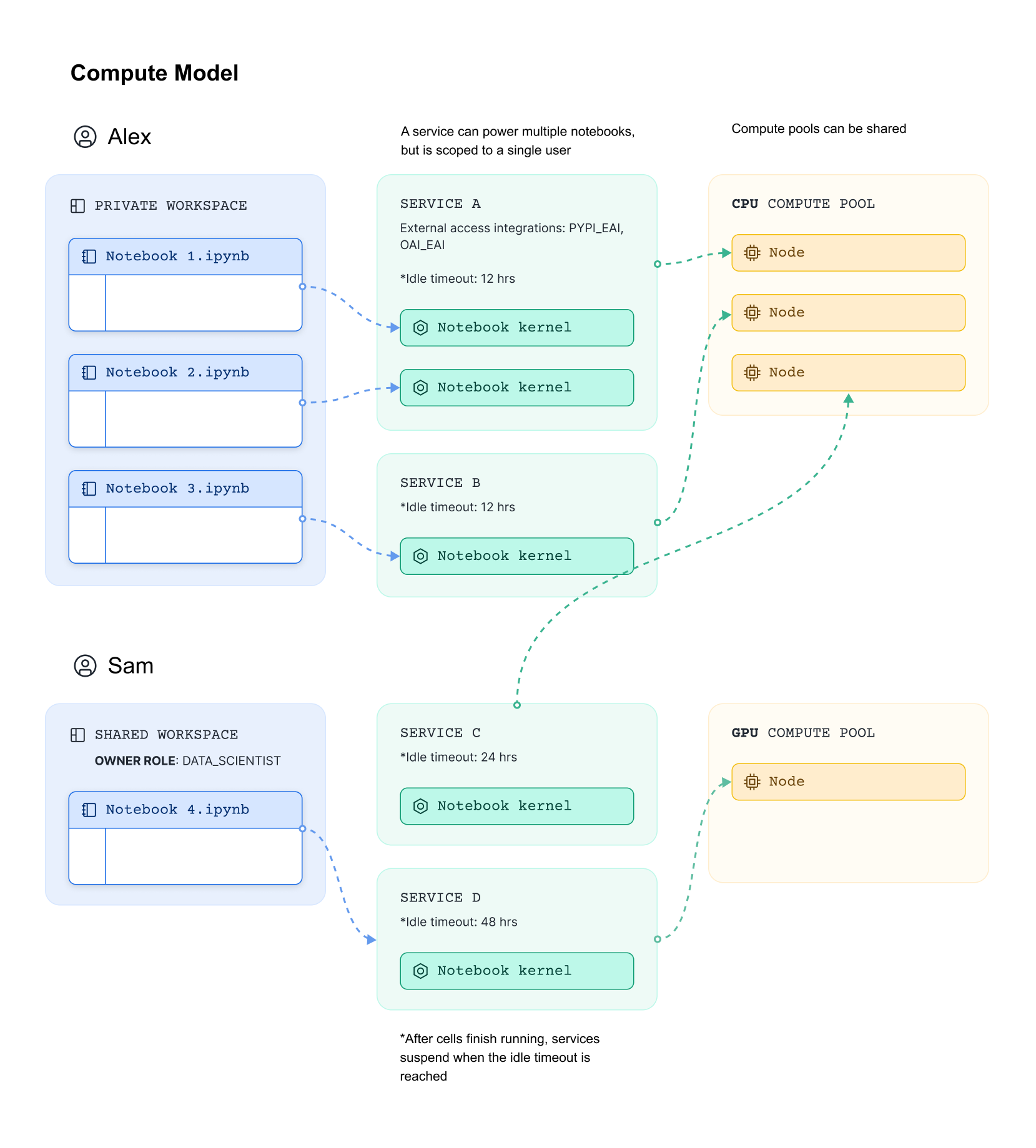
Task: Click the GPU Compute Pool heading
Action: (x=803, y=733)
